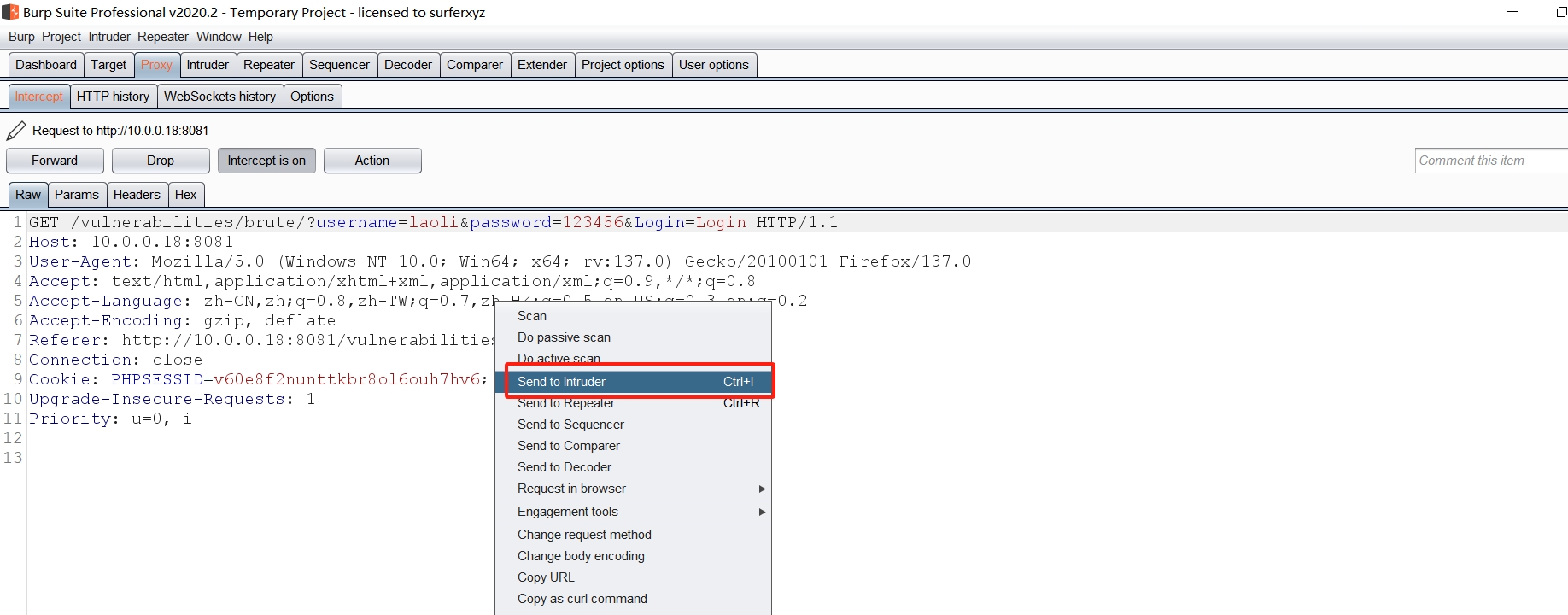Viewport: 1568px width, 615px height.
Task: Switch to the Dashboard tab
Action: pyautogui.click(x=46, y=65)
